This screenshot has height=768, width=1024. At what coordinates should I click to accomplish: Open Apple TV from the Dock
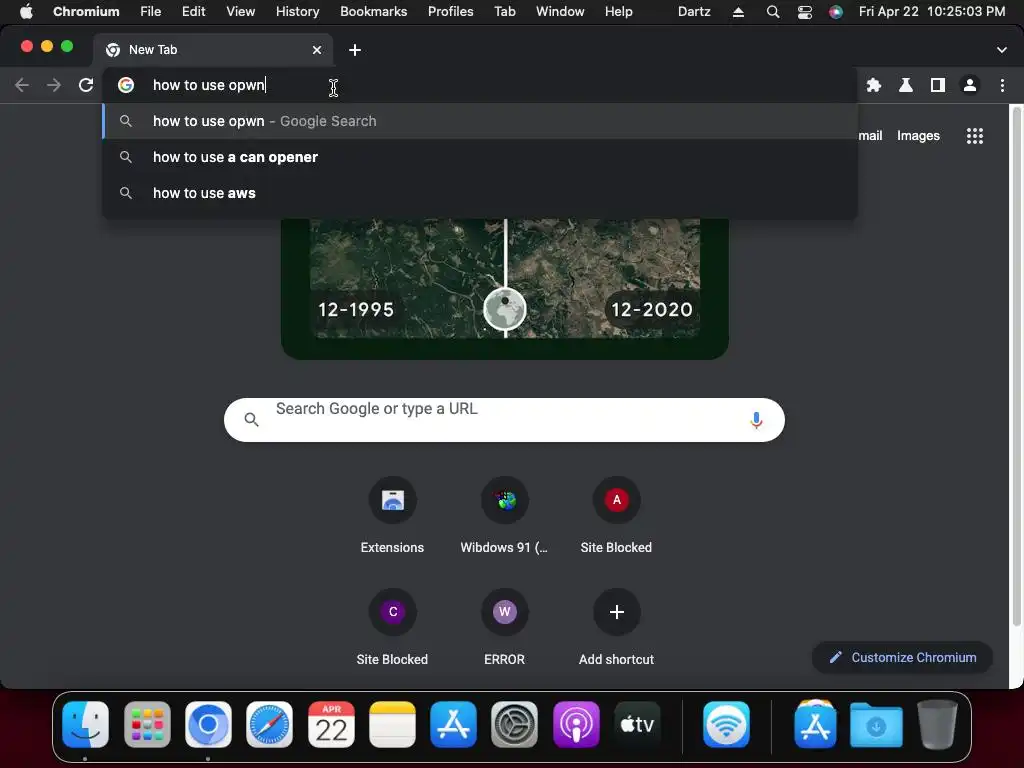point(637,724)
